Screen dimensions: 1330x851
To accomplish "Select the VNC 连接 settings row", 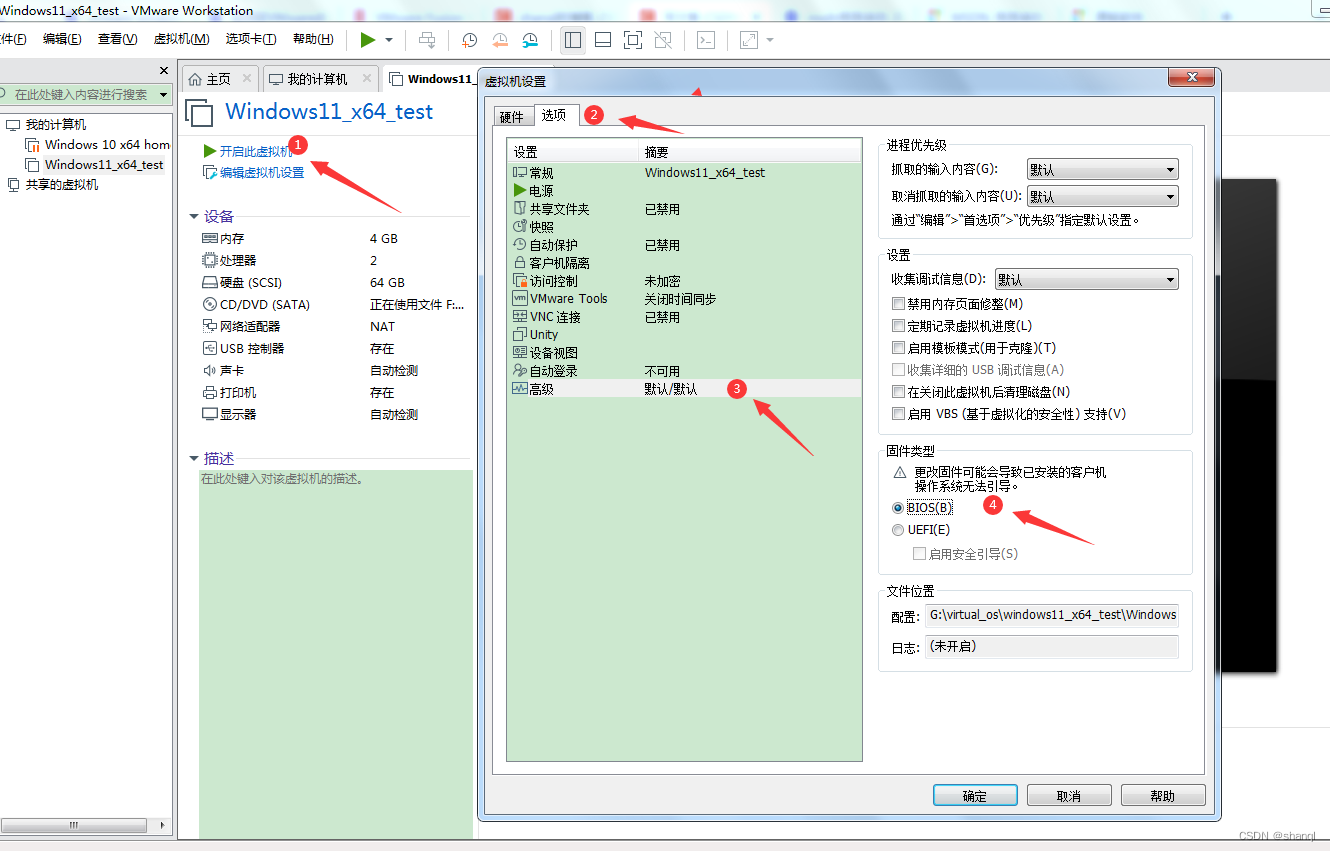I will coord(684,317).
